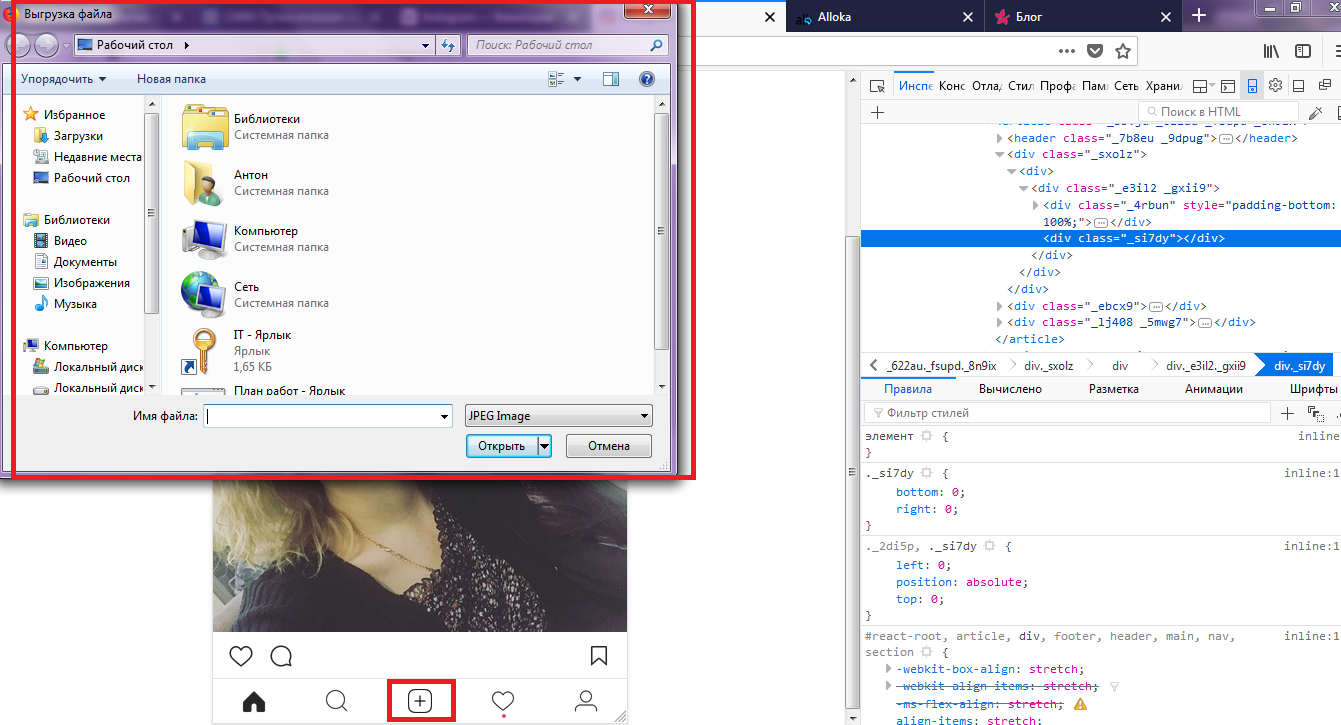Open Instagram profile person icon

[x=586, y=701]
